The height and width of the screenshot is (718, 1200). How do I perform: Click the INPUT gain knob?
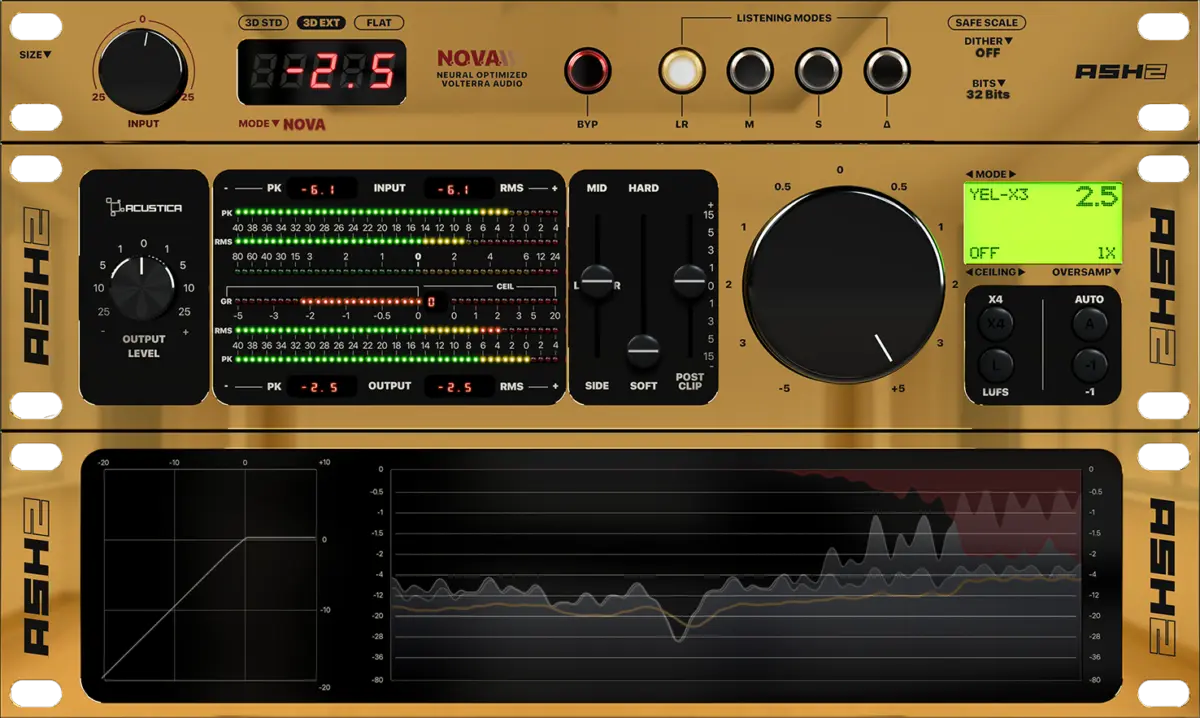tap(143, 69)
